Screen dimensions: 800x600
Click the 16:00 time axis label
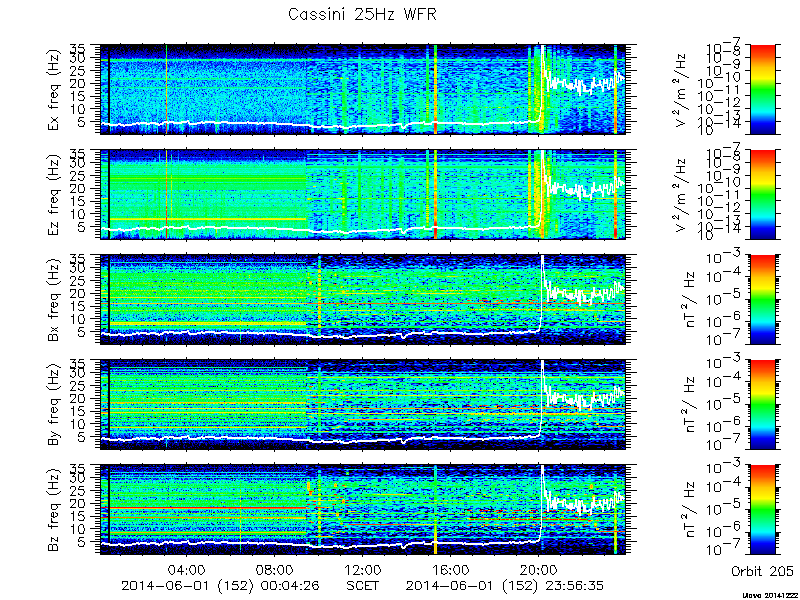(451, 570)
